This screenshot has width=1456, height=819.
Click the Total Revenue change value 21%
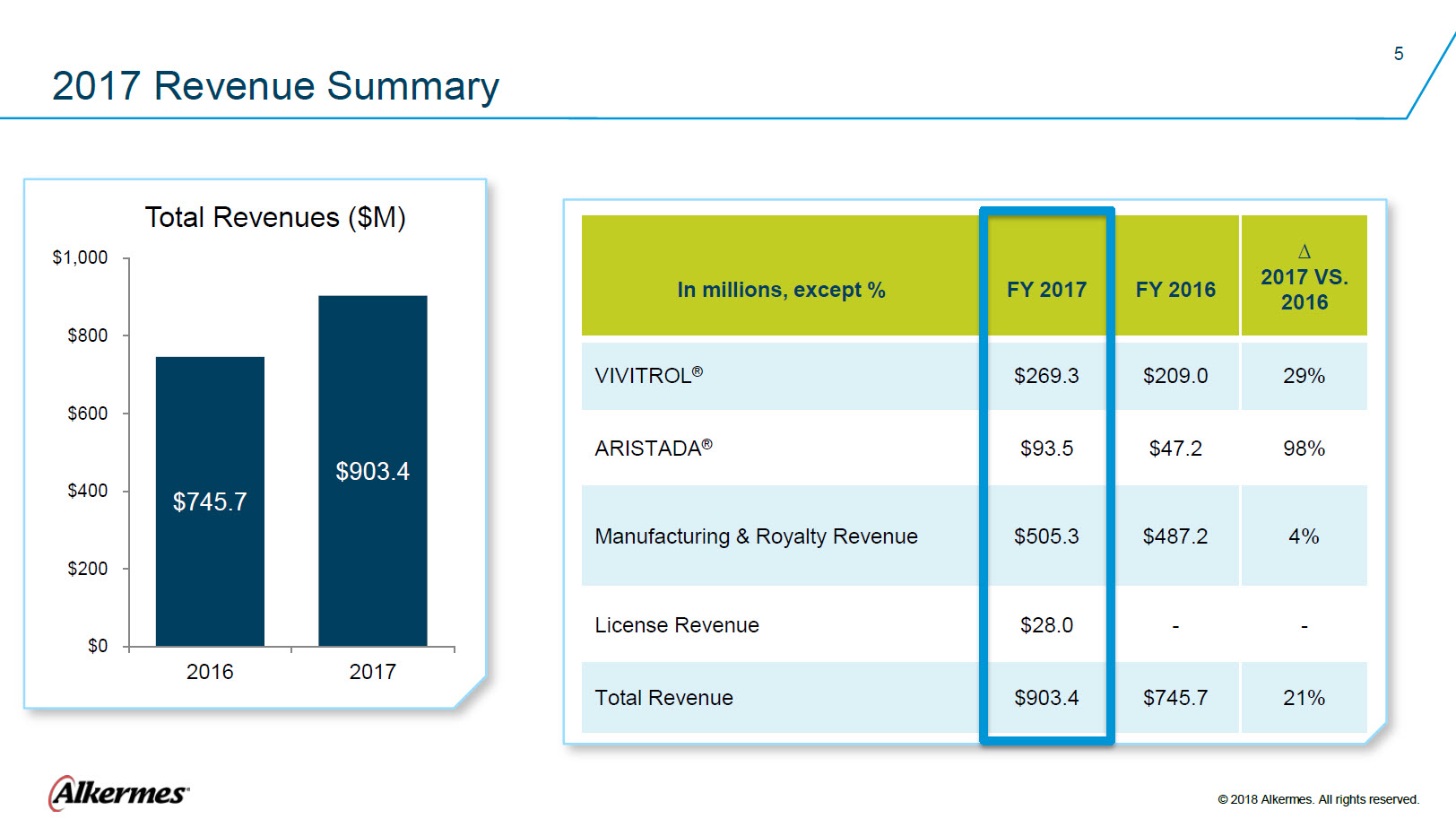tap(1304, 698)
